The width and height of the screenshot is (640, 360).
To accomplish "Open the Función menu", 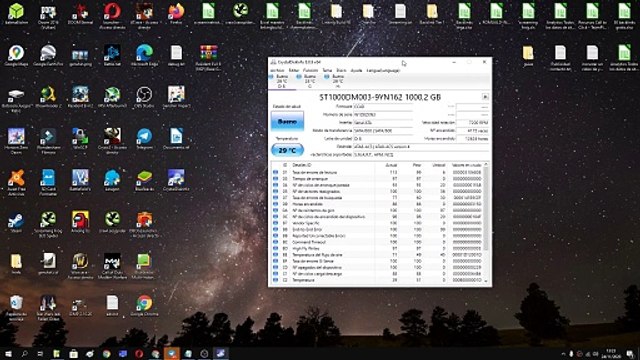I will (310, 71).
